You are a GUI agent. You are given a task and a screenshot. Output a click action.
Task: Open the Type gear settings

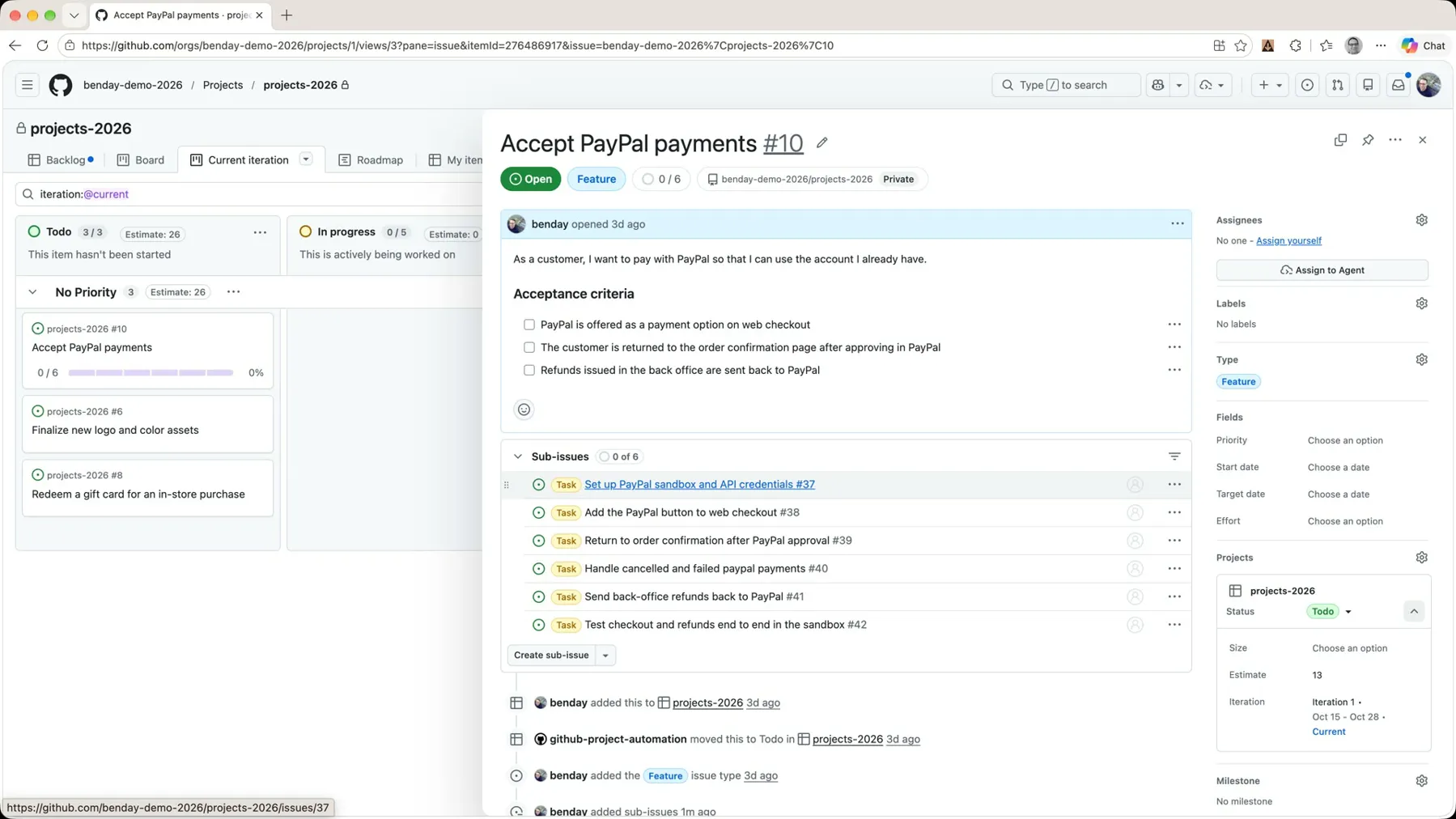[1421, 359]
